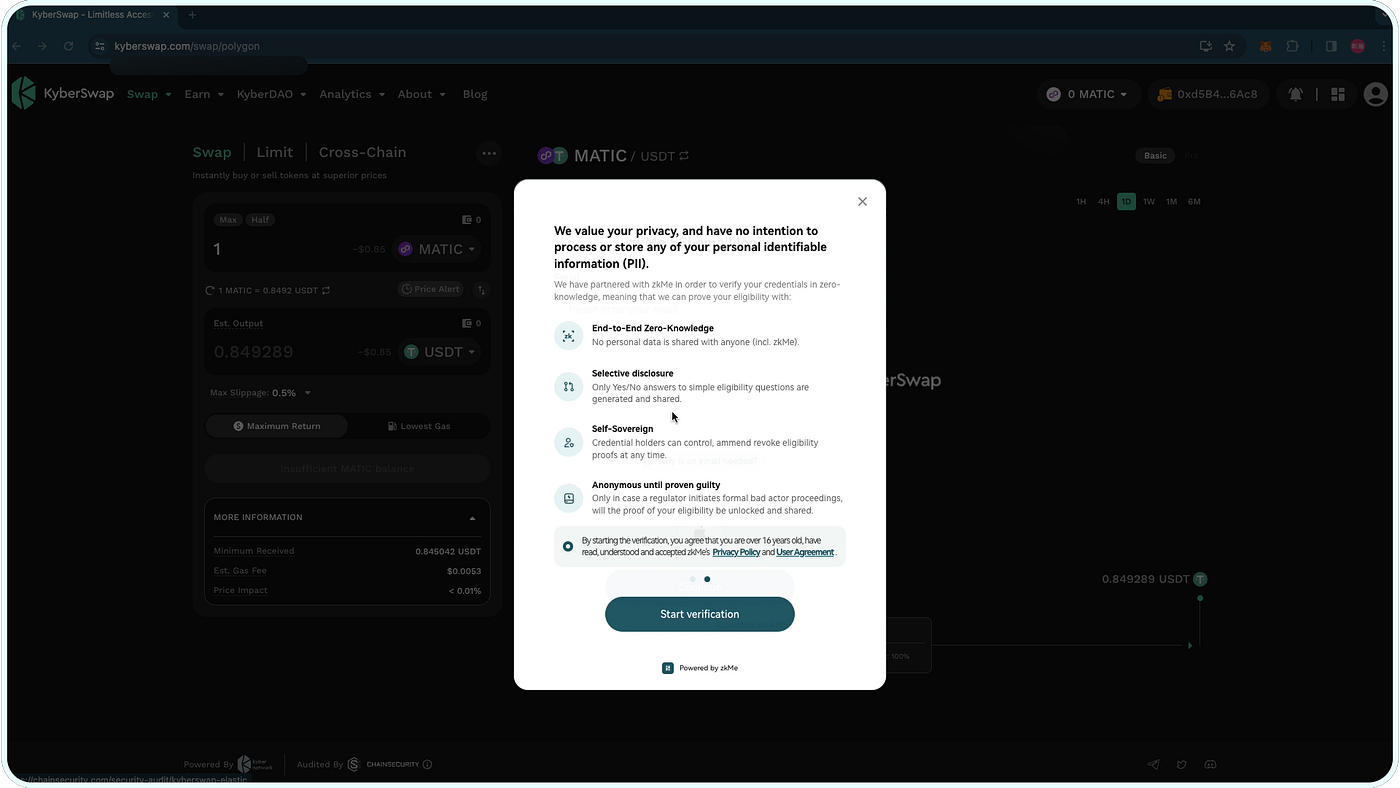Open the swap settings three-dot menu
Image resolution: width=1400 pixels, height=788 pixels.
[x=489, y=153]
